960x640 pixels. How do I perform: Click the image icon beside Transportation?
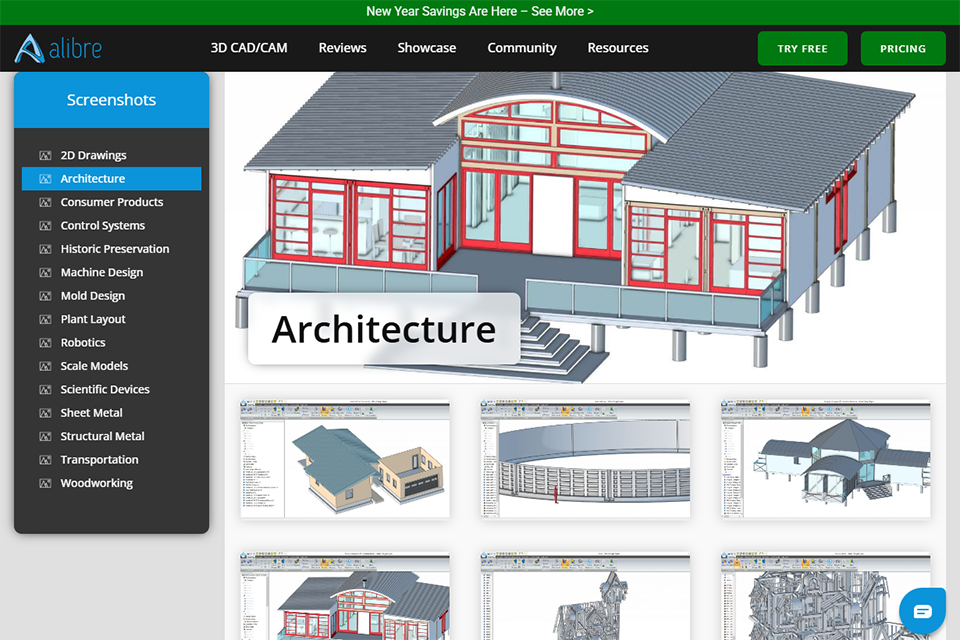[x=45, y=460]
